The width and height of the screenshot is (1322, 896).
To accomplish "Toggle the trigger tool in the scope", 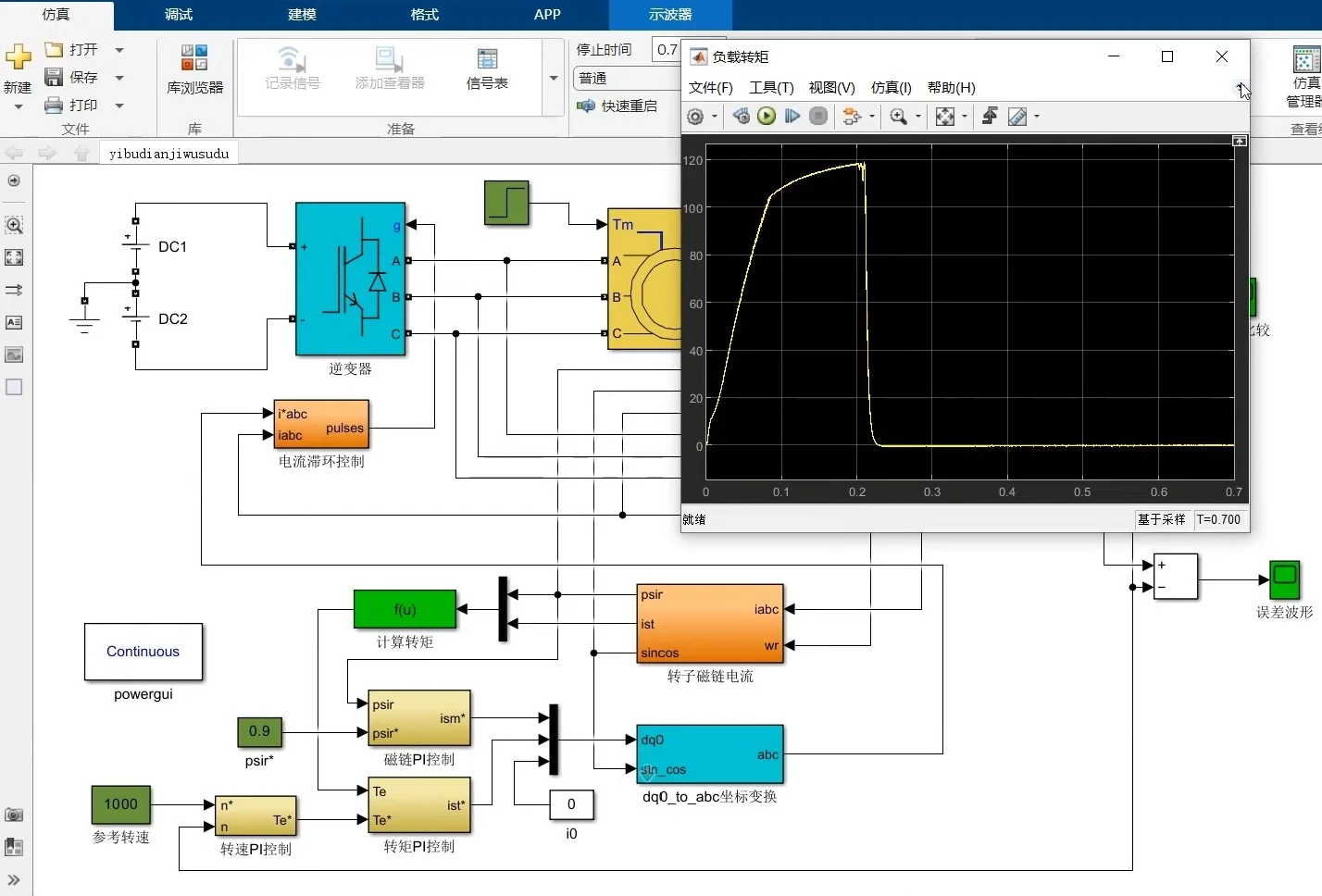I will coord(989,116).
